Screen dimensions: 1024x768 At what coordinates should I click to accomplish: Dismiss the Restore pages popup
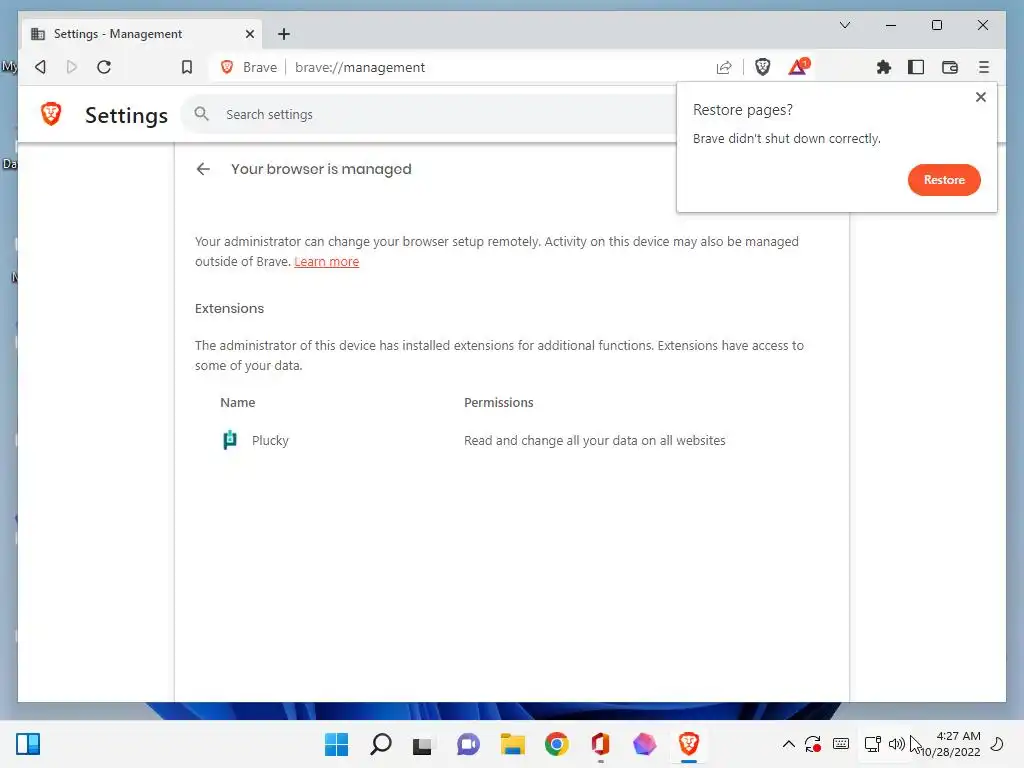tap(980, 97)
